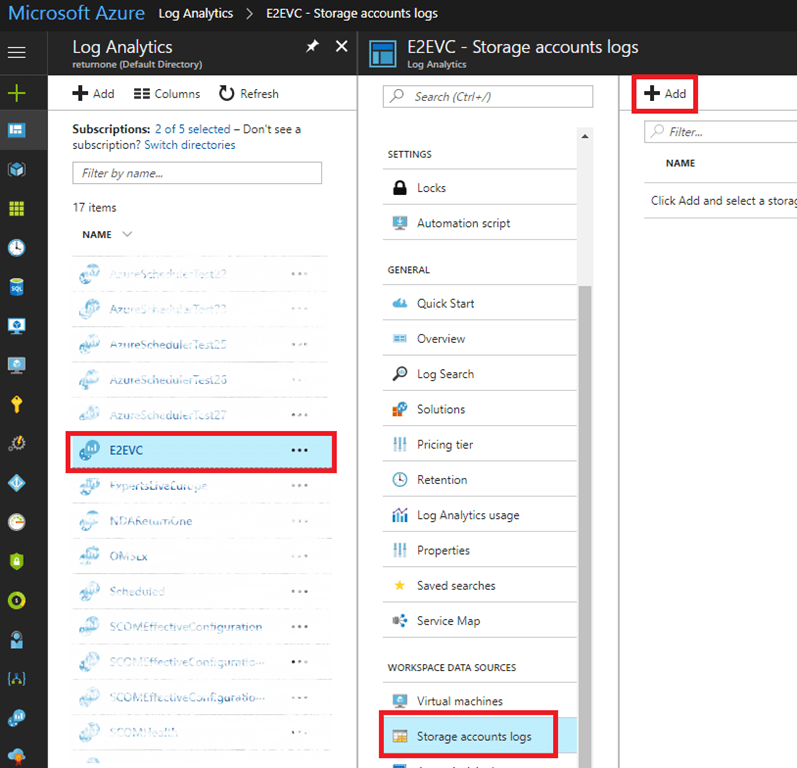Click the green plus New resource icon
This screenshot has height=768, width=797.
[17, 93]
